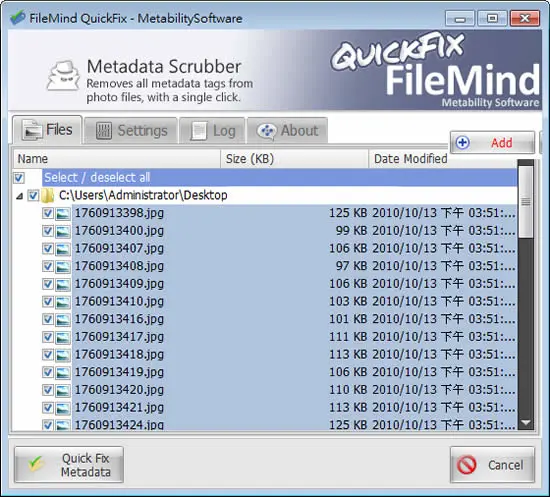Click image icon of 1760913419.jpg
Viewport: 550px width, 497px height.
63,372
